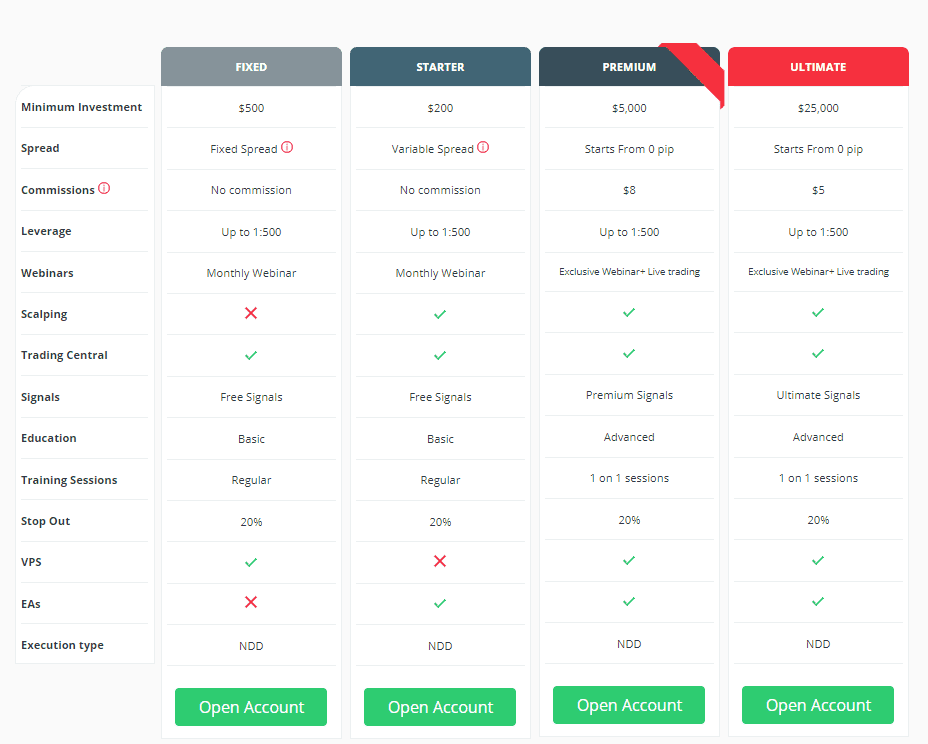Click green check for Ultimate account EAs
Screen dimensions: 928x744
818,601
